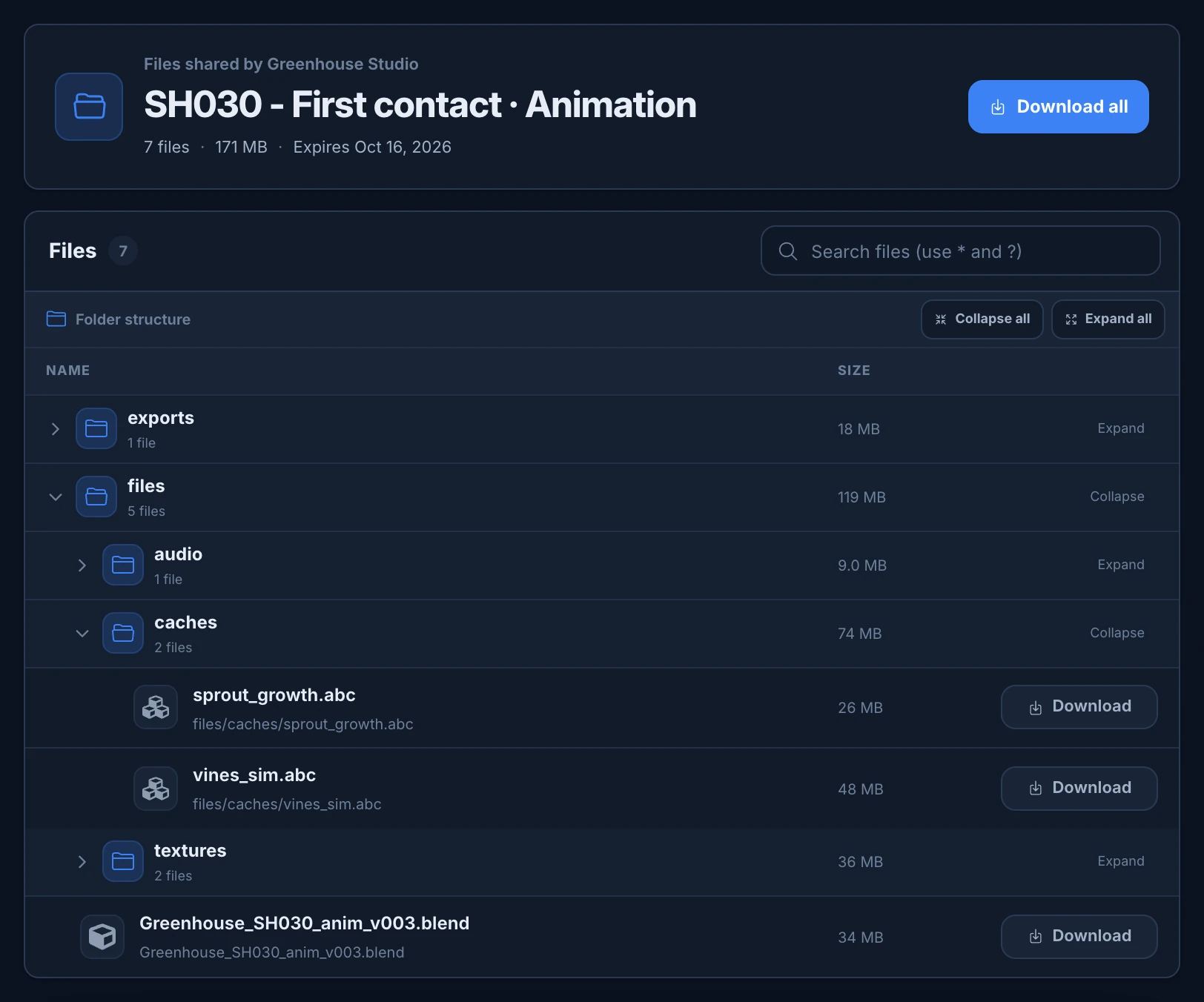Click the large folder icon beside the title
Image resolution: width=1204 pixels, height=1002 pixels.
tap(89, 107)
